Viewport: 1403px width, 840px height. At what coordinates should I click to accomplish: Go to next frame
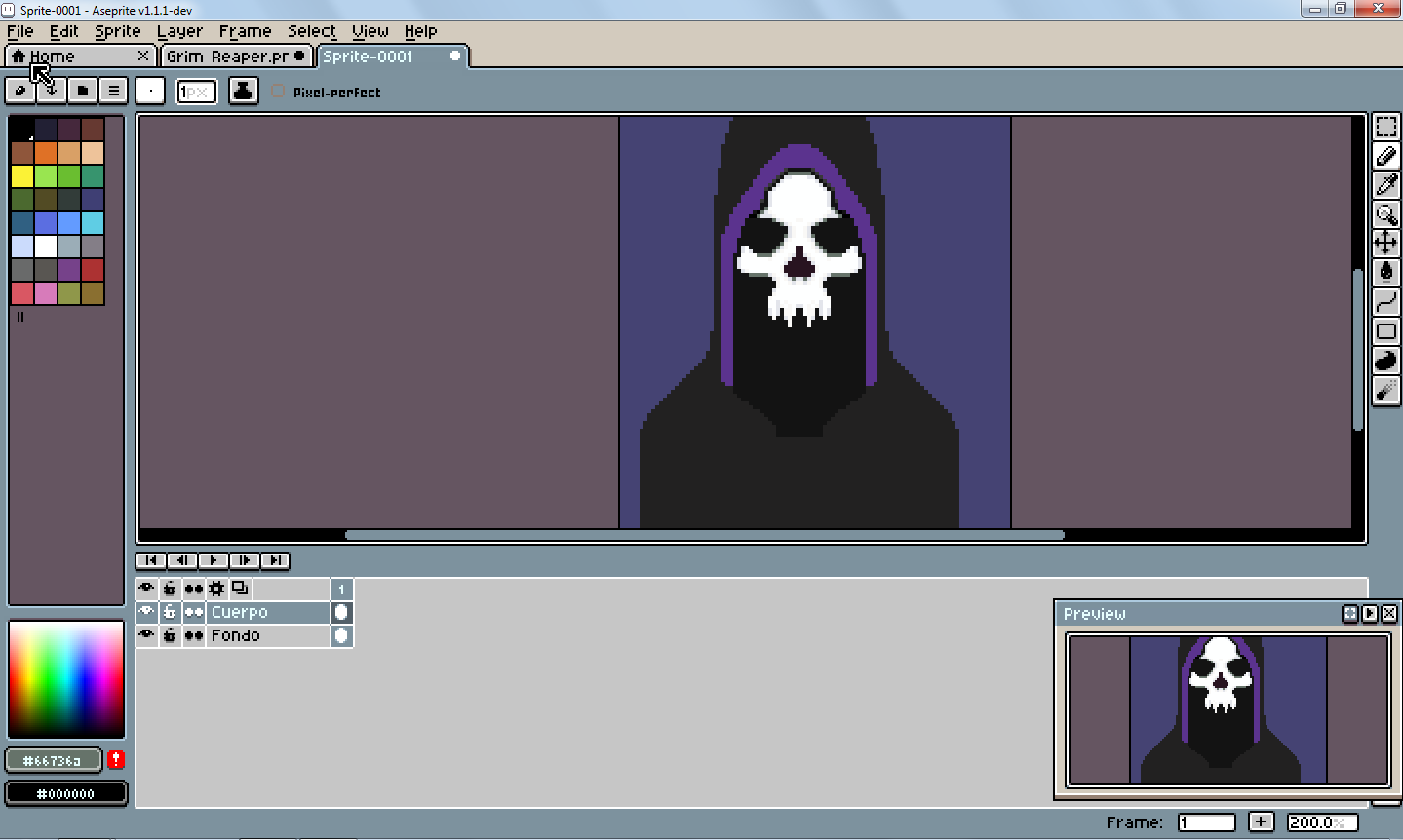(244, 560)
